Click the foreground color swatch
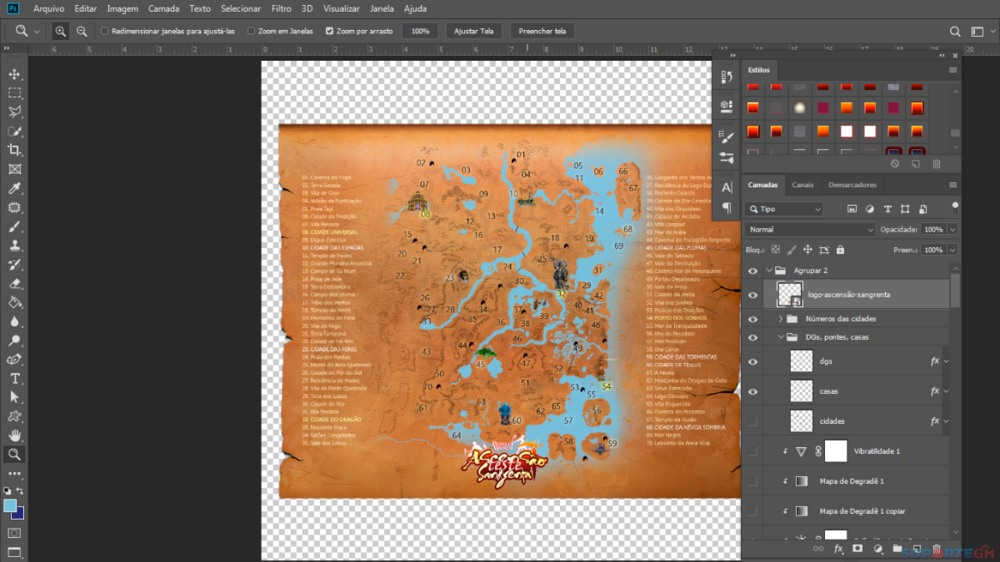This screenshot has height=562, width=1000. pyautogui.click(x=10, y=506)
